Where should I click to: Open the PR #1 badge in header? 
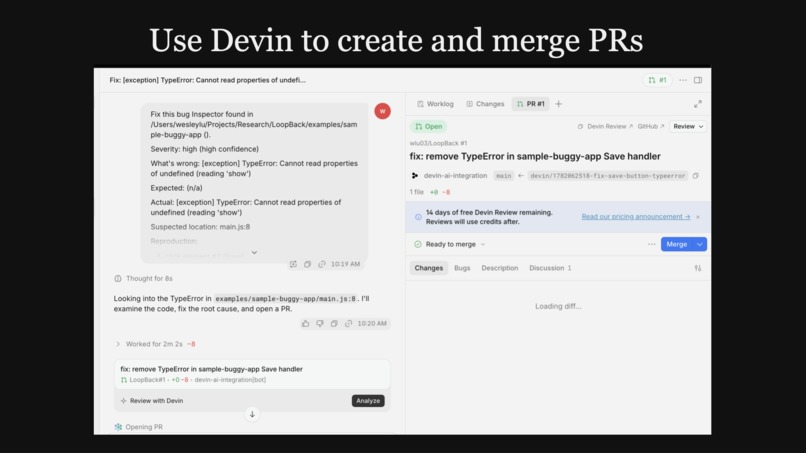[x=657, y=80]
